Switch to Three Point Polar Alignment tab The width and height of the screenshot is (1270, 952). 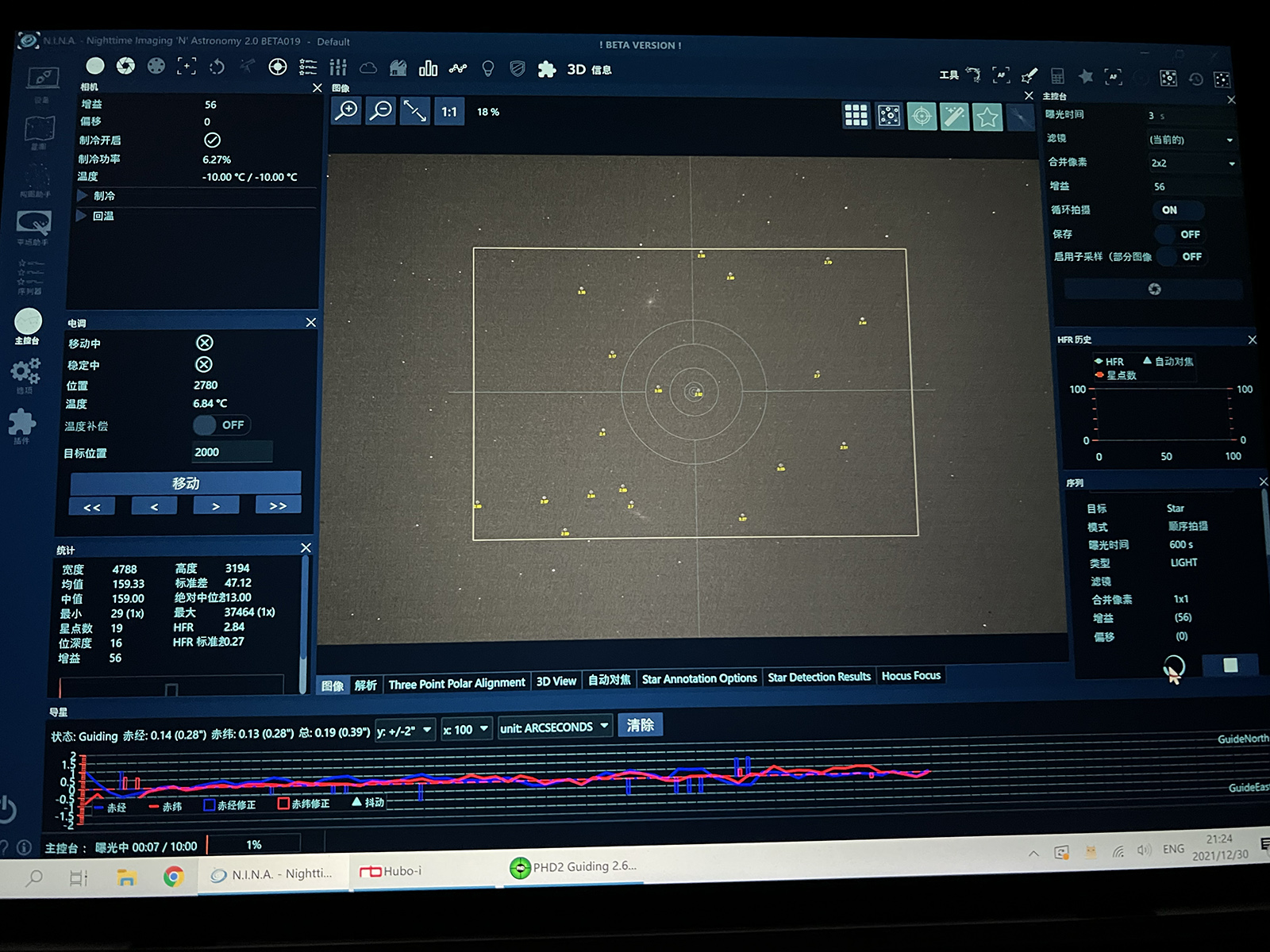coord(456,683)
